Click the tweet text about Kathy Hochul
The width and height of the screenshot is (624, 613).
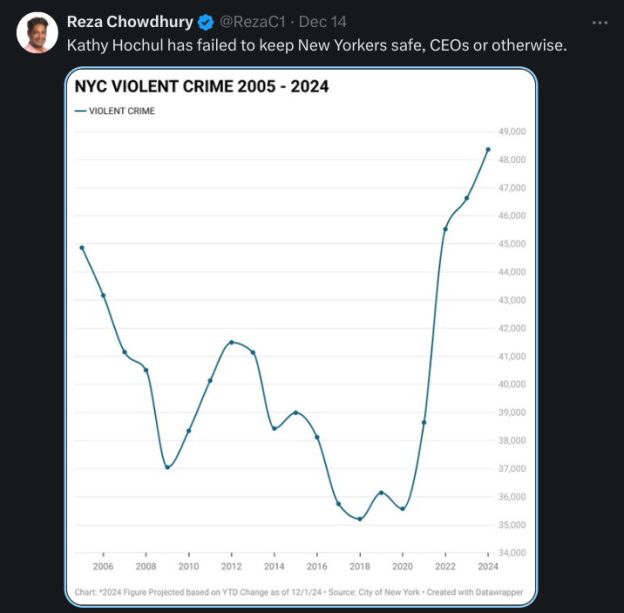[x=309, y=45]
